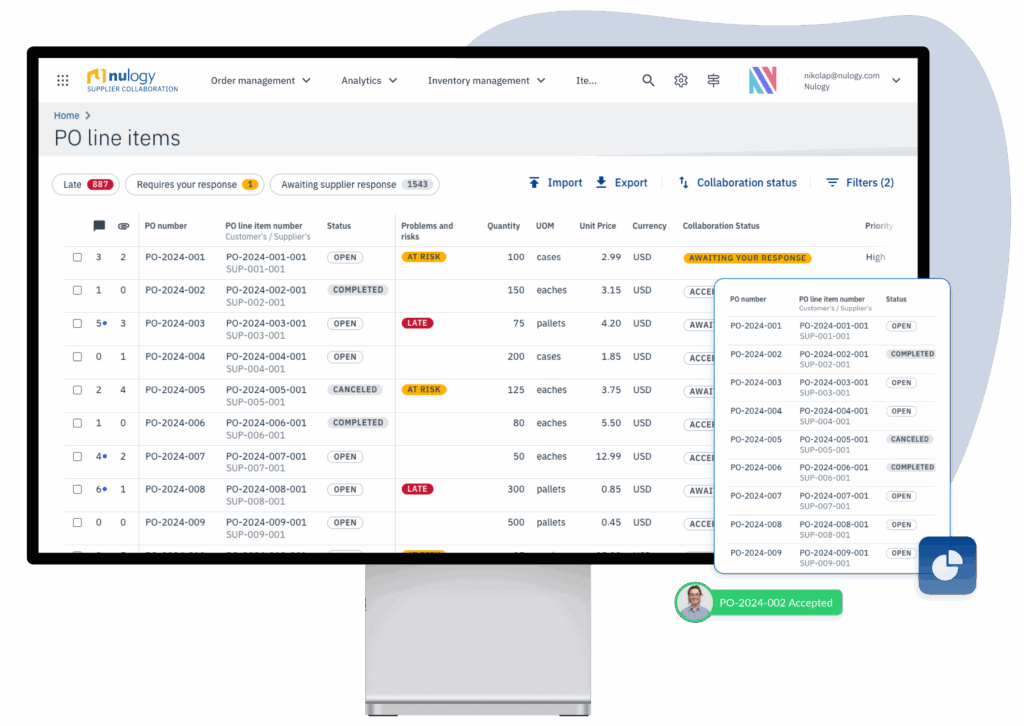Open the app launcher grid icon

[x=63, y=81]
